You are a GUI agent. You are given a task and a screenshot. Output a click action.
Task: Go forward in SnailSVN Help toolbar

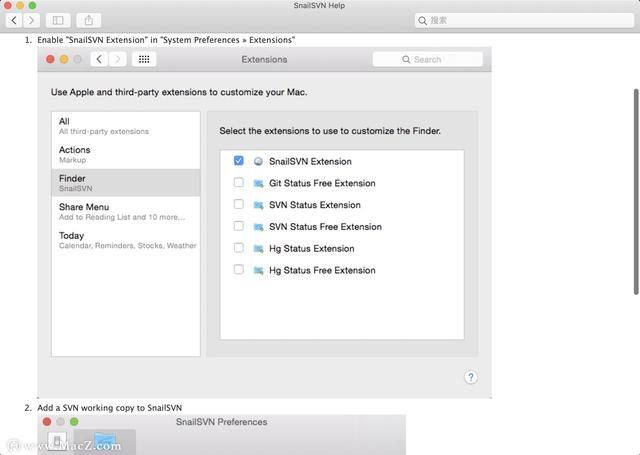click(x=31, y=20)
